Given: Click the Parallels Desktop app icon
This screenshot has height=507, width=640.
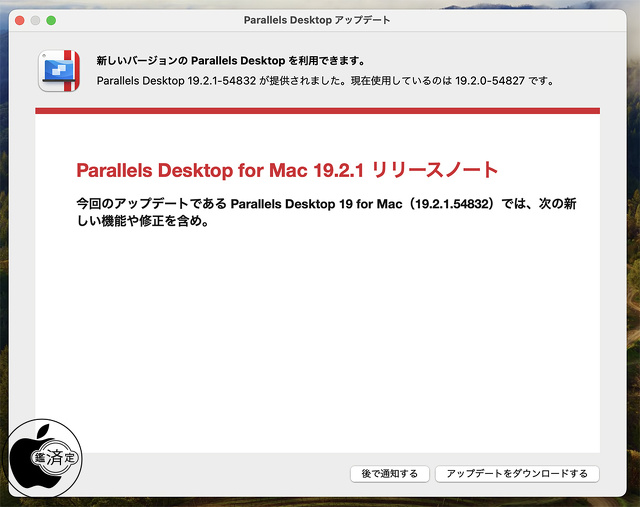Looking at the screenshot, I should point(59,71).
